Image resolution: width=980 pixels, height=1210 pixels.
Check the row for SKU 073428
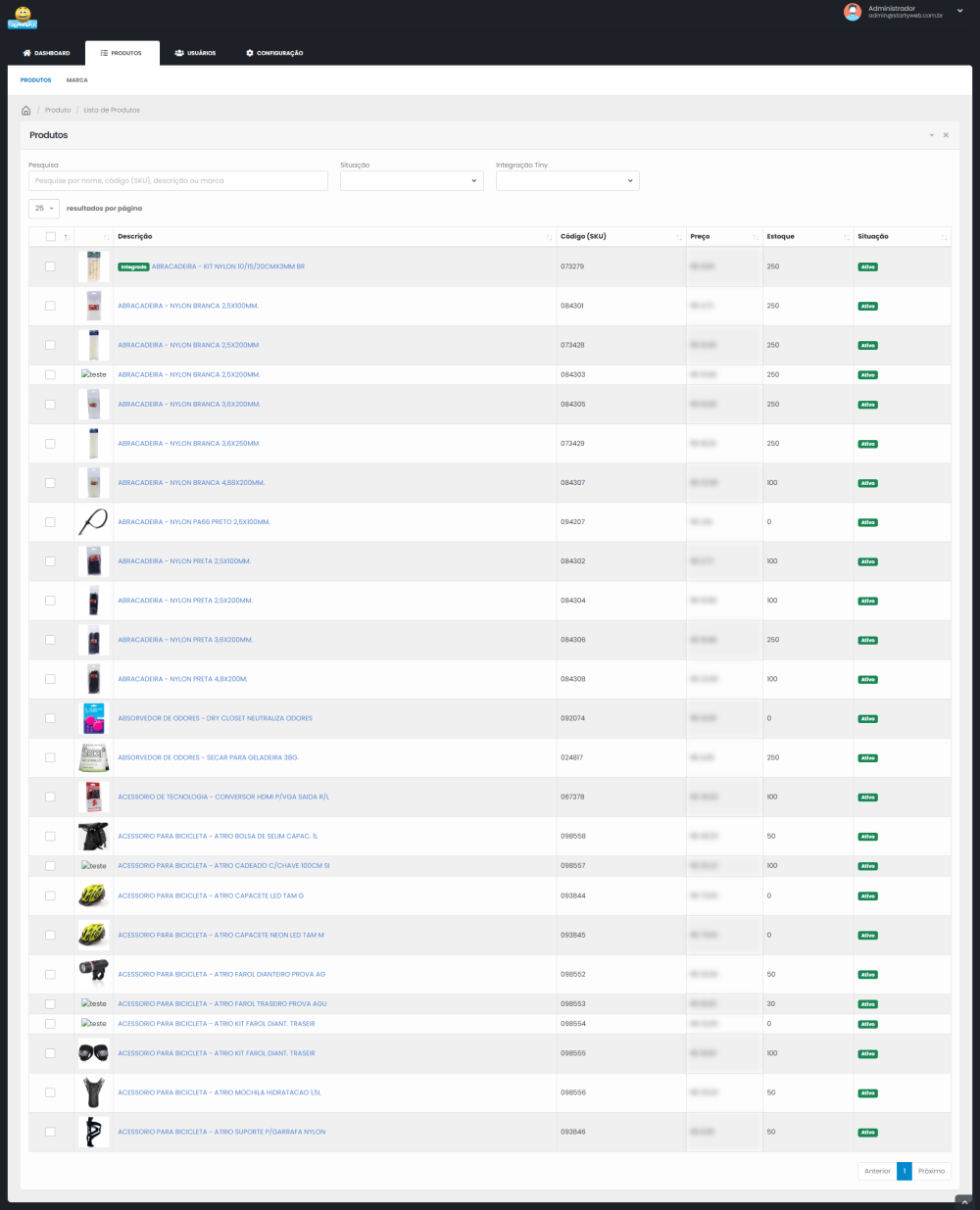(x=51, y=345)
